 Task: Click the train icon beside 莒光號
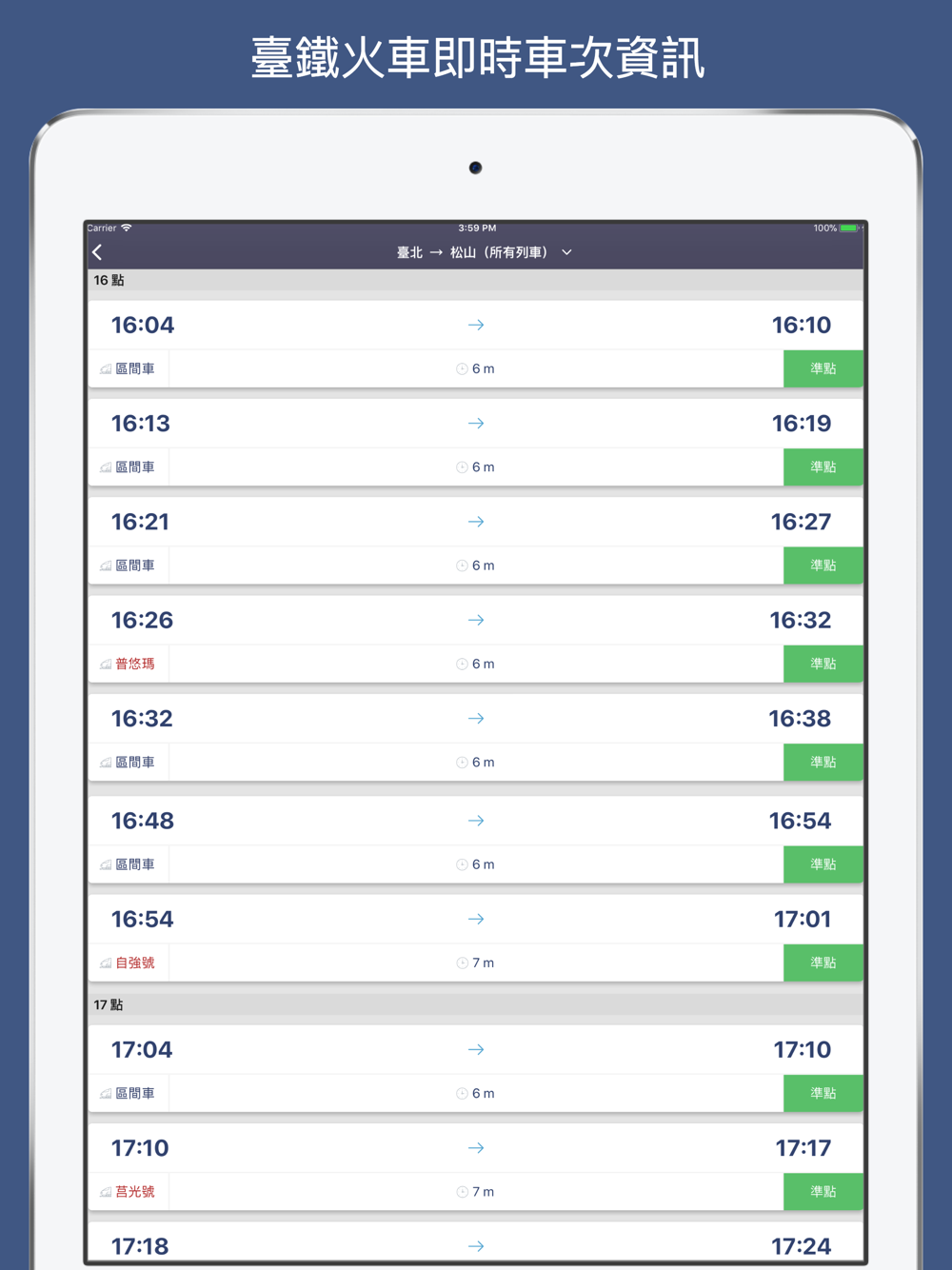pos(106,1192)
